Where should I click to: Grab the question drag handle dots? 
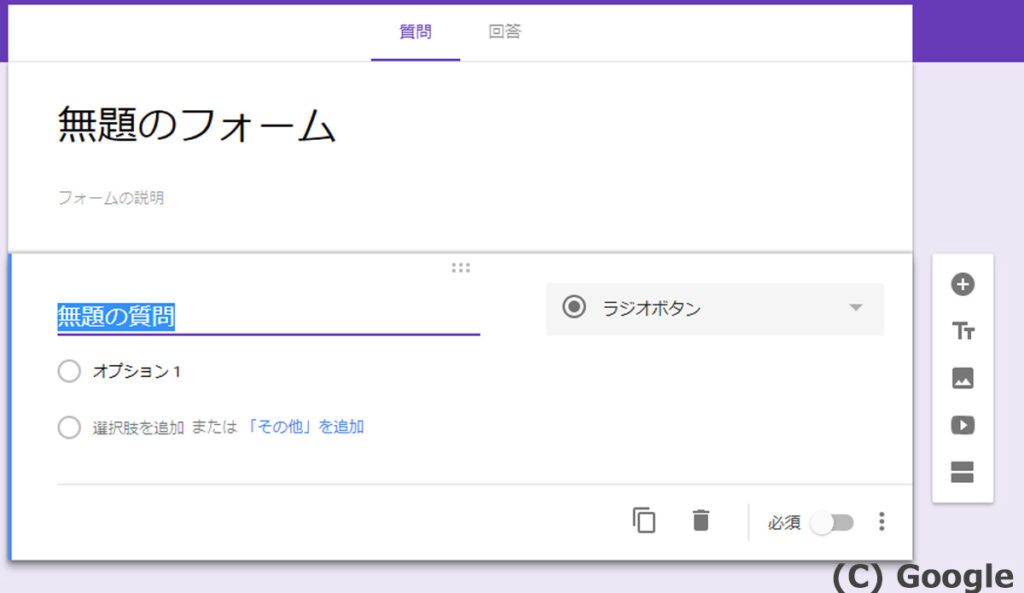pos(460,268)
